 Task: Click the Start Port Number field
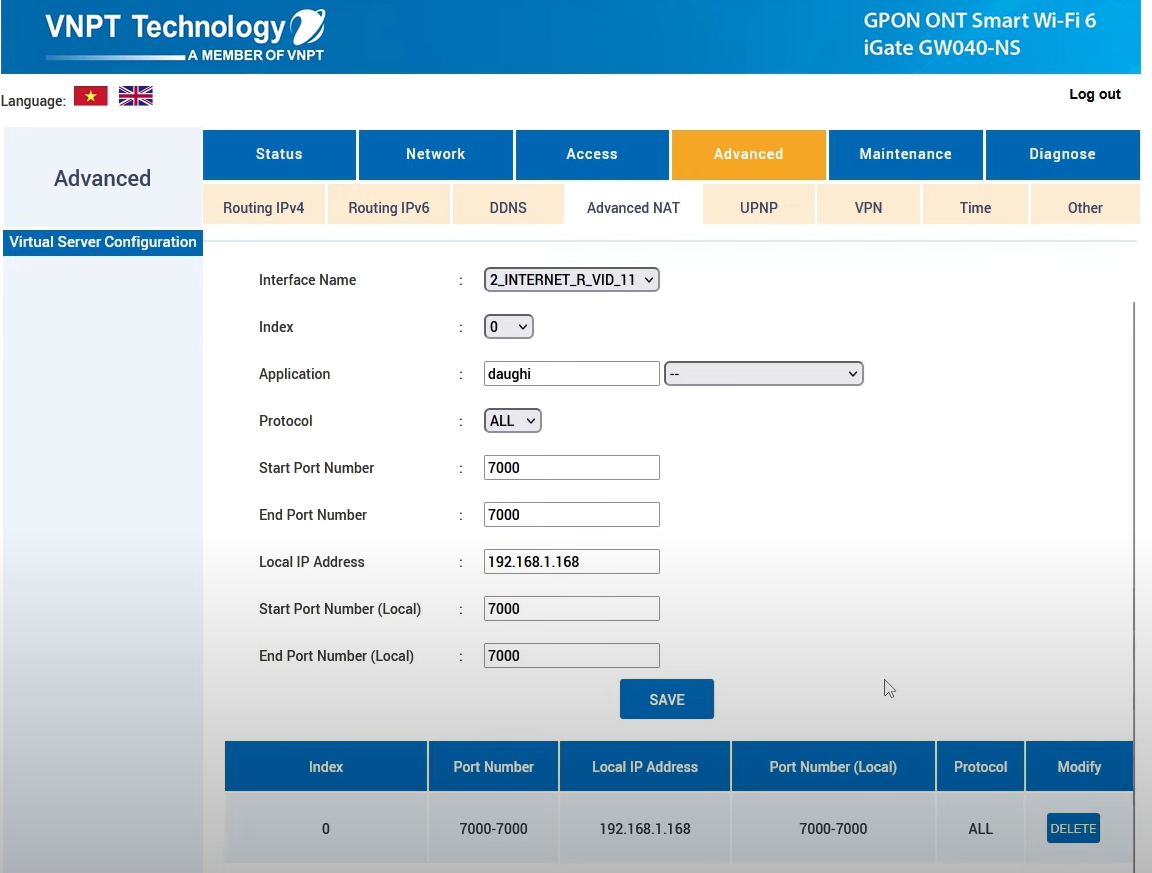point(571,468)
